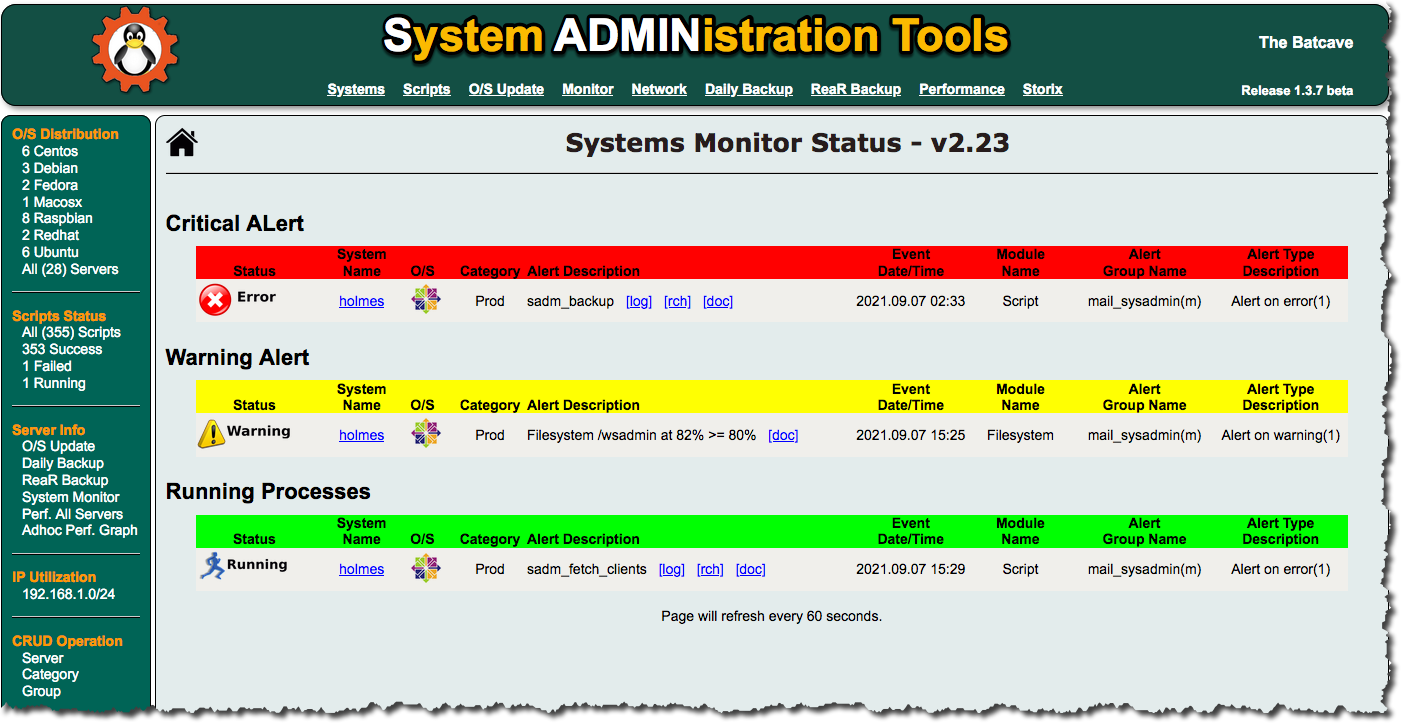Click the red Error status icon

click(213, 297)
